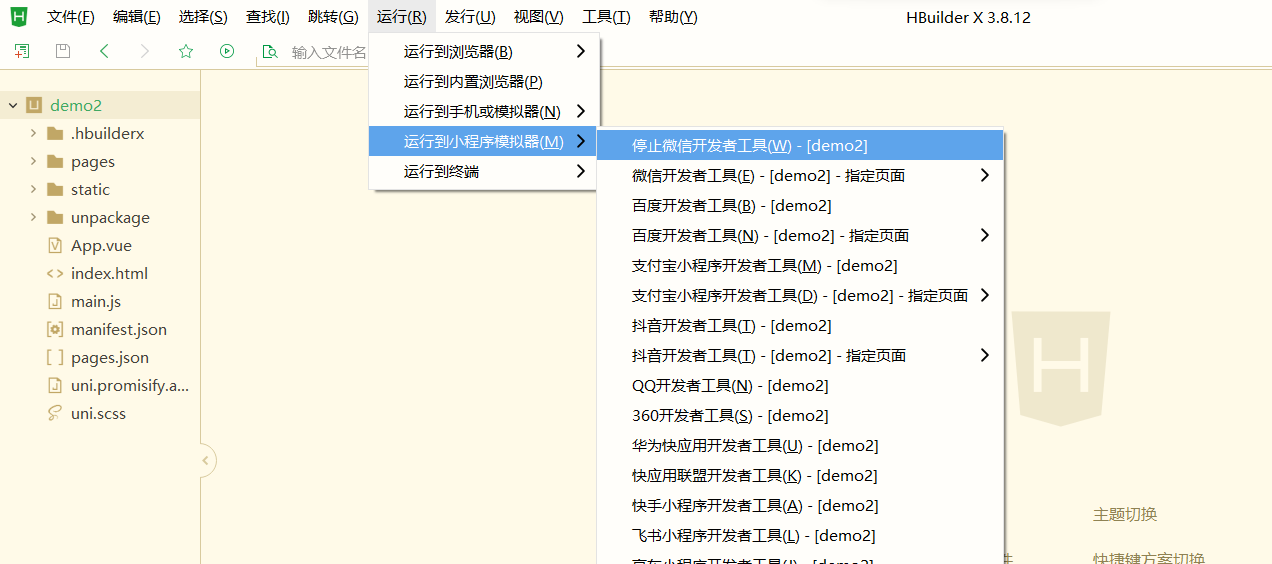Screen dimensions: 1272x564
Task: Click the file name search input
Action: point(328,52)
